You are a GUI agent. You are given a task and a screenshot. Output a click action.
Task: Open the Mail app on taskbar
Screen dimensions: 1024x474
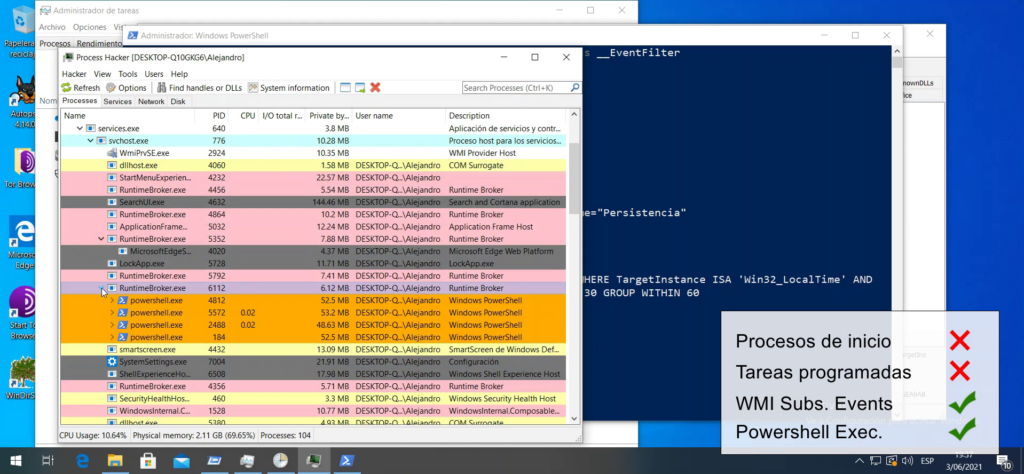181,461
